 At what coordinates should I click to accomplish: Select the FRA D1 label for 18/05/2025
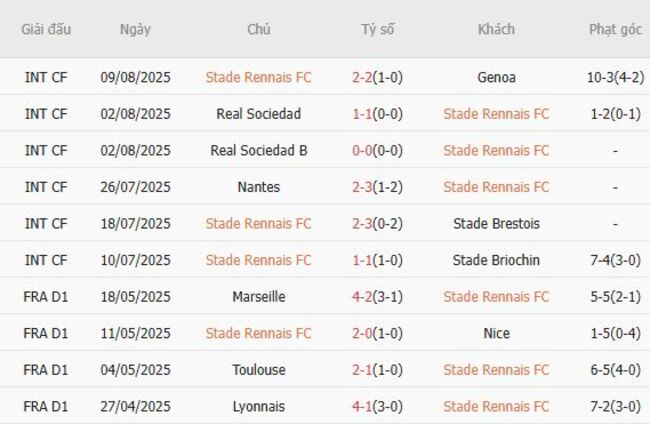[46, 296]
